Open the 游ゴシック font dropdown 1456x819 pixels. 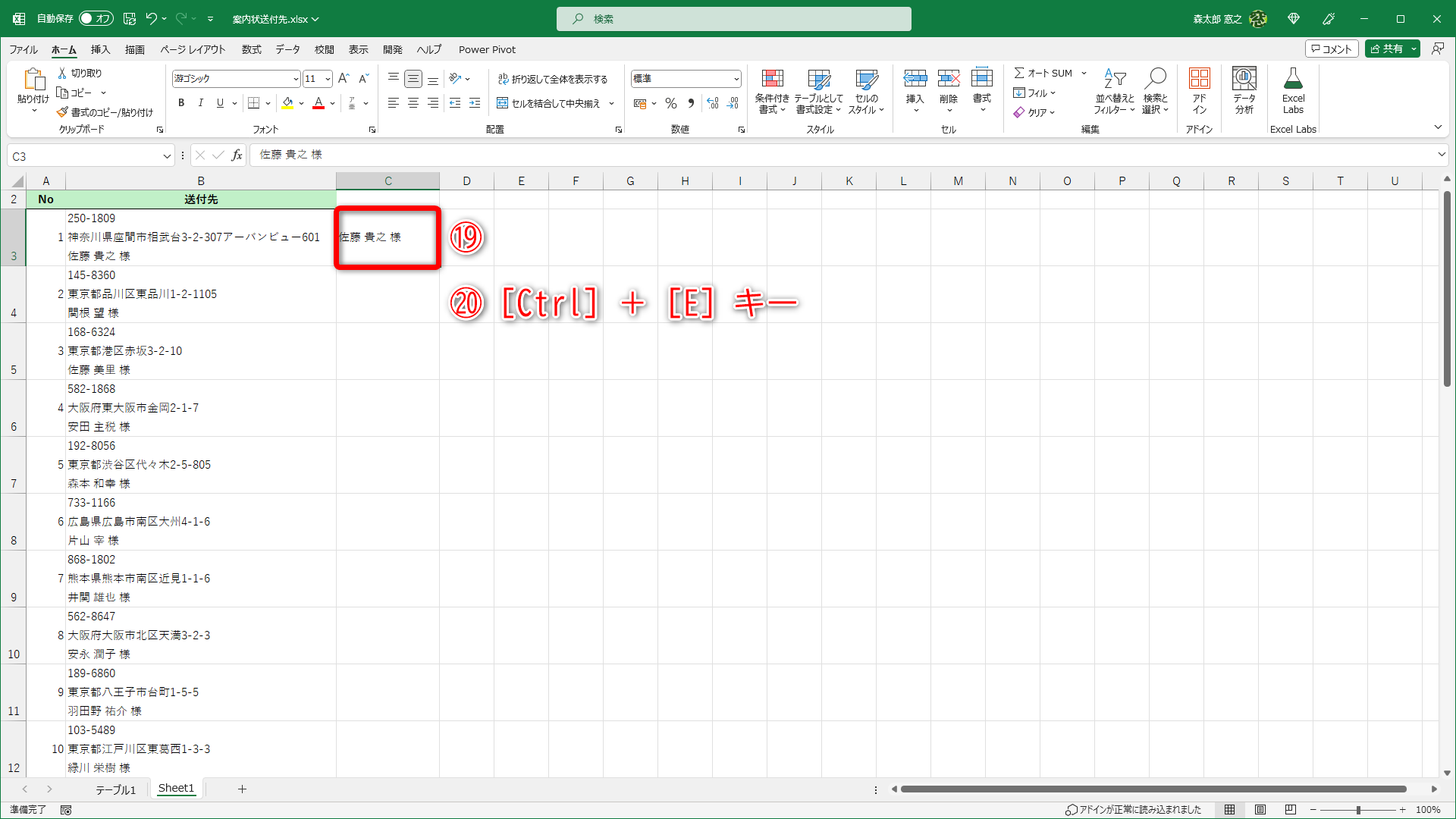click(295, 78)
